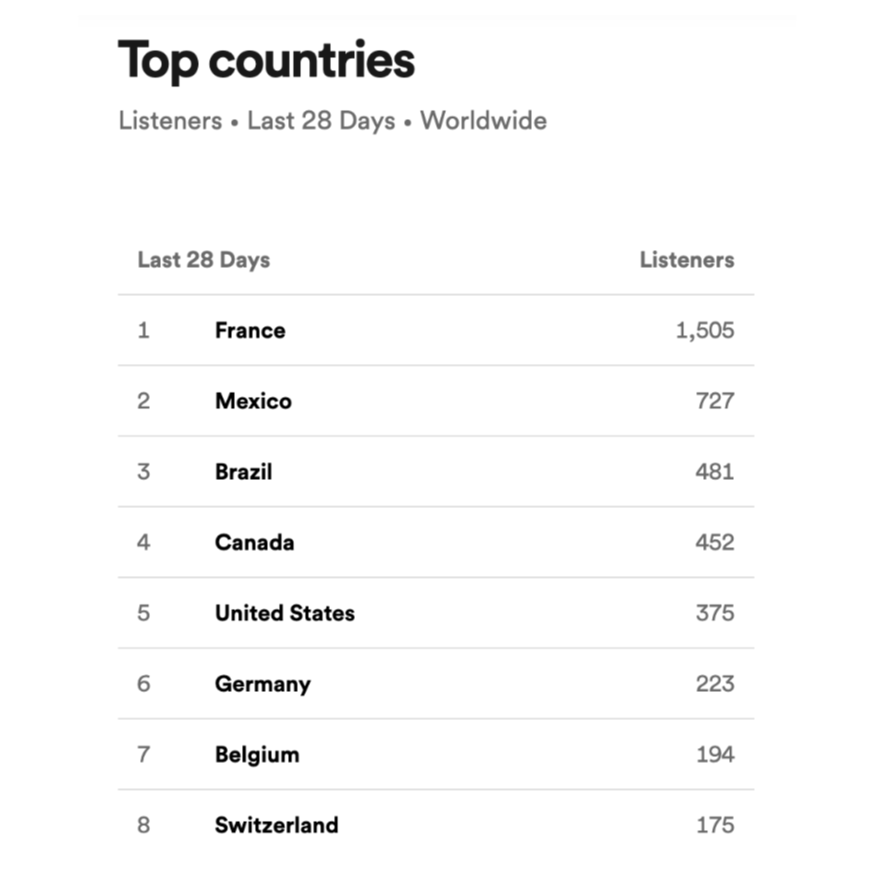Click Mexico's listener count 727
Screen dimensions: 875x875
pyautogui.click(x=715, y=401)
